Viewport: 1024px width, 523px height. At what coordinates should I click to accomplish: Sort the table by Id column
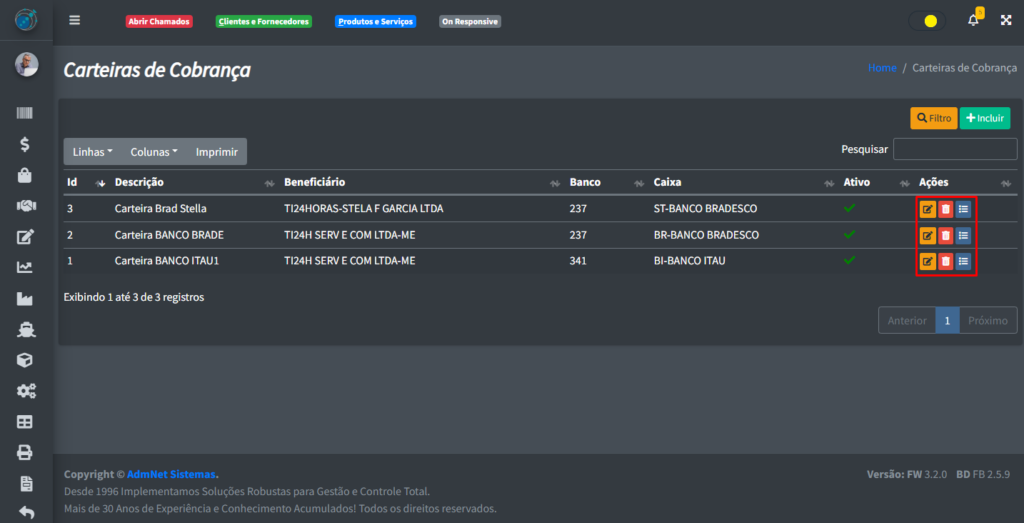coord(85,183)
